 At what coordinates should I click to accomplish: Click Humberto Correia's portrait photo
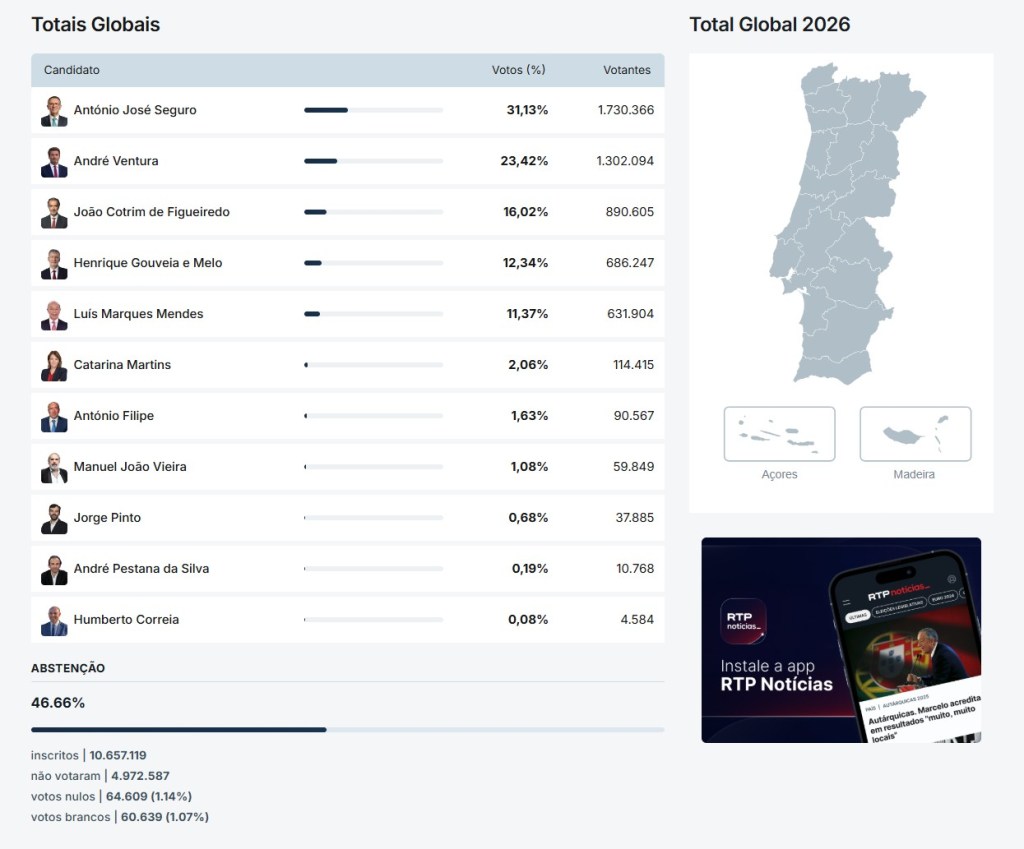pos(54,621)
